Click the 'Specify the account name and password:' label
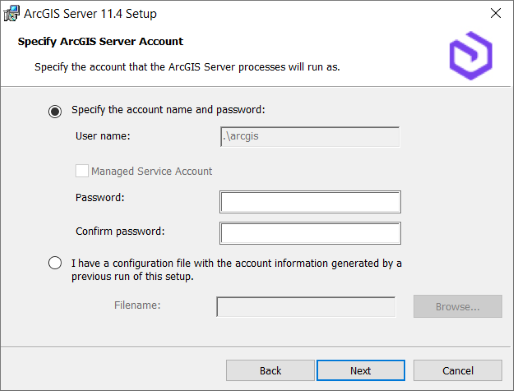The image size is (514, 391). point(168,110)
